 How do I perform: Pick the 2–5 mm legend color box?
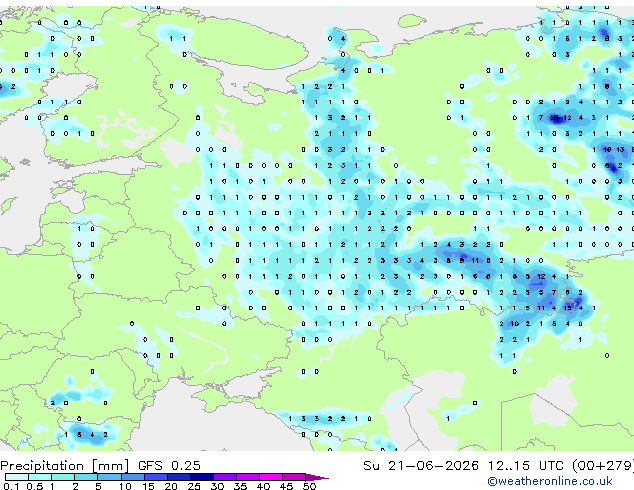(x=86, y=477)
